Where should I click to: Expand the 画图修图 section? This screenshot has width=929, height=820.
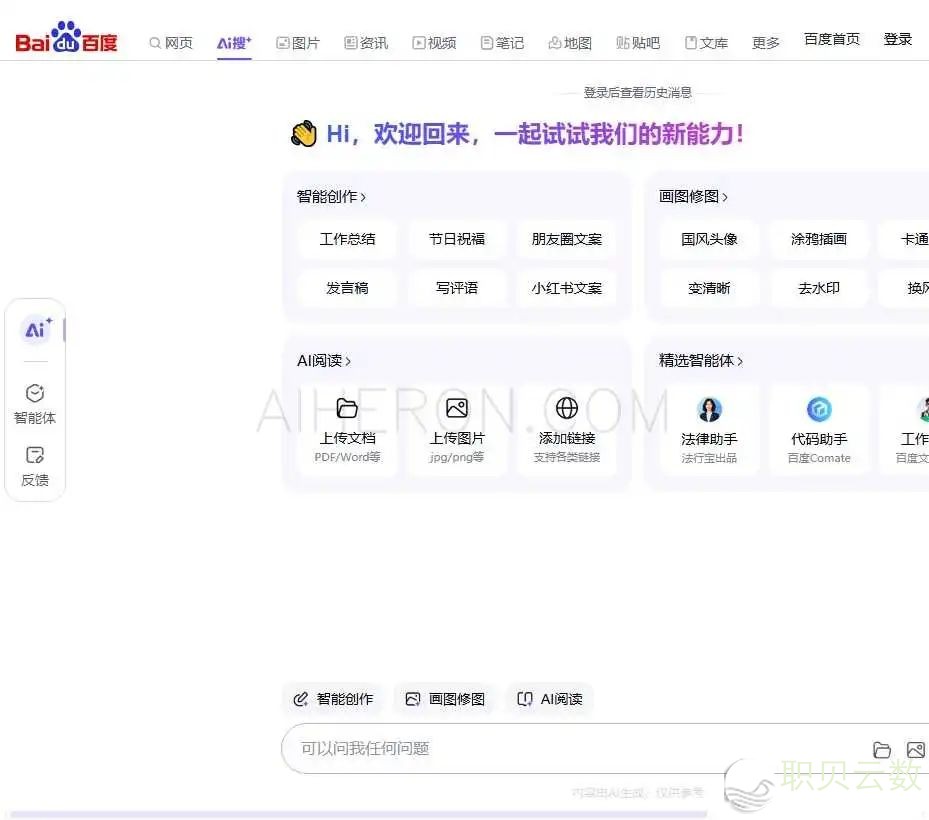tap(694, 197)
